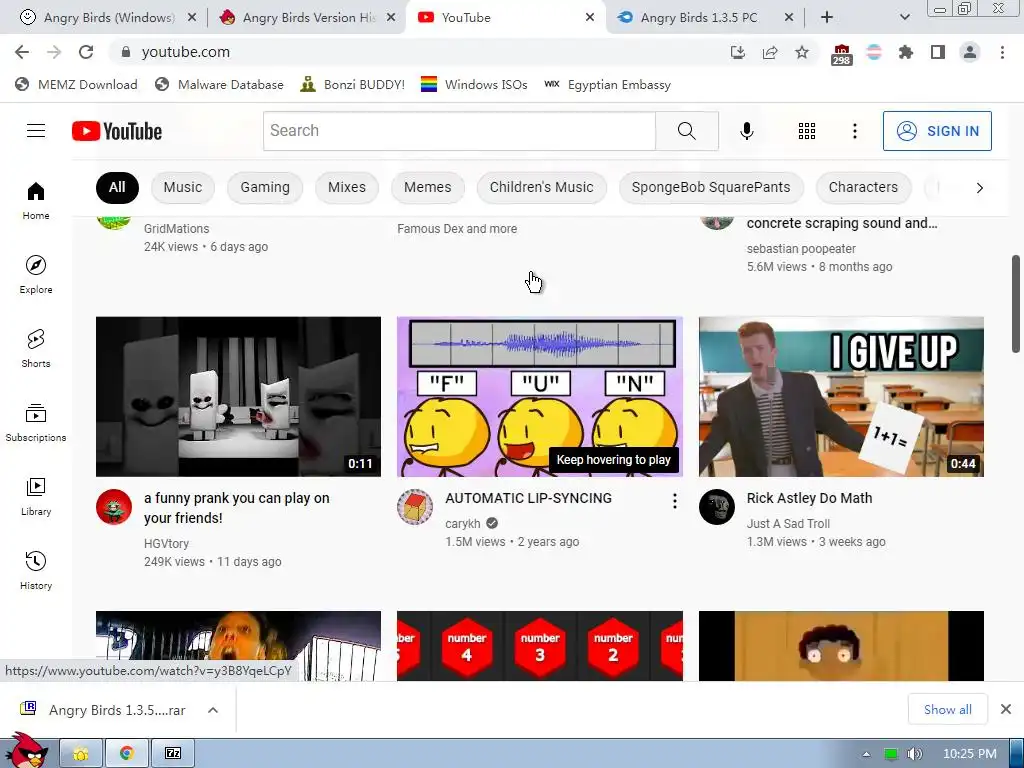Go back with browser back arrow
This screenshot has height=768, width=1024.
coord(22,52)
